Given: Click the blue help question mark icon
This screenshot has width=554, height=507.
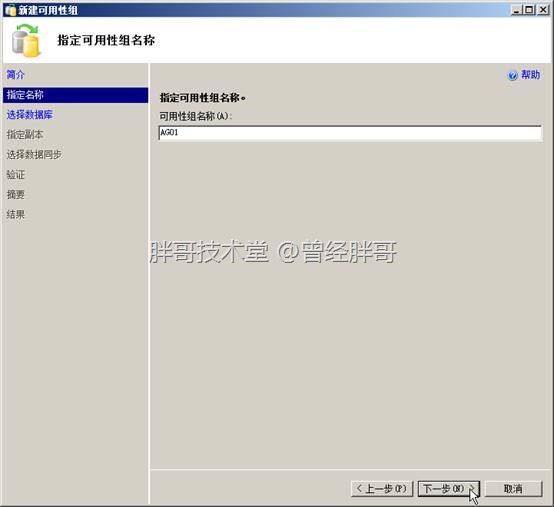Looking at the screenshot, I should pyautogui.click(x=512, y=75).
